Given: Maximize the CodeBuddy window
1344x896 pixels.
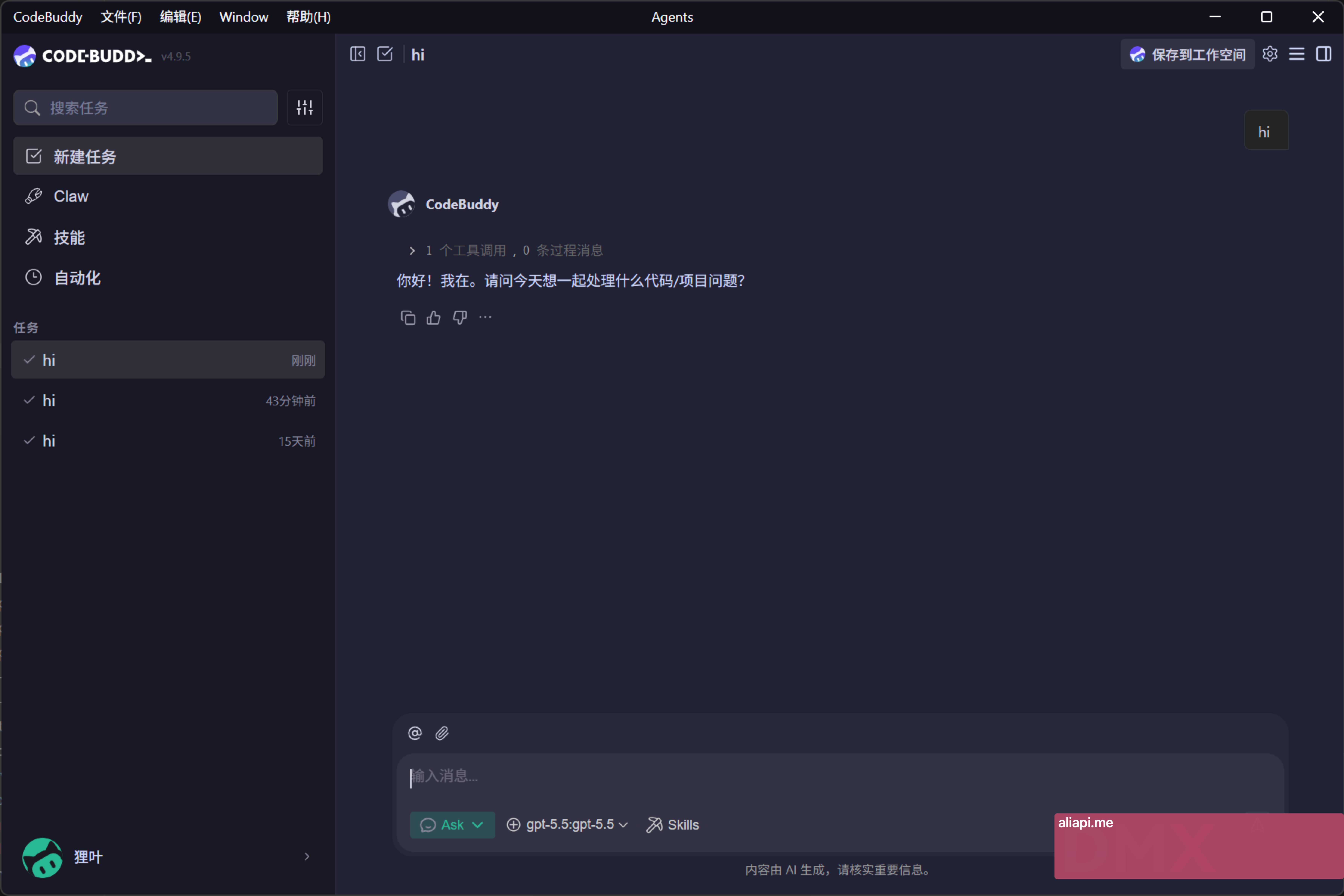Looking at the screenshot, I should tap(1266, 17).
